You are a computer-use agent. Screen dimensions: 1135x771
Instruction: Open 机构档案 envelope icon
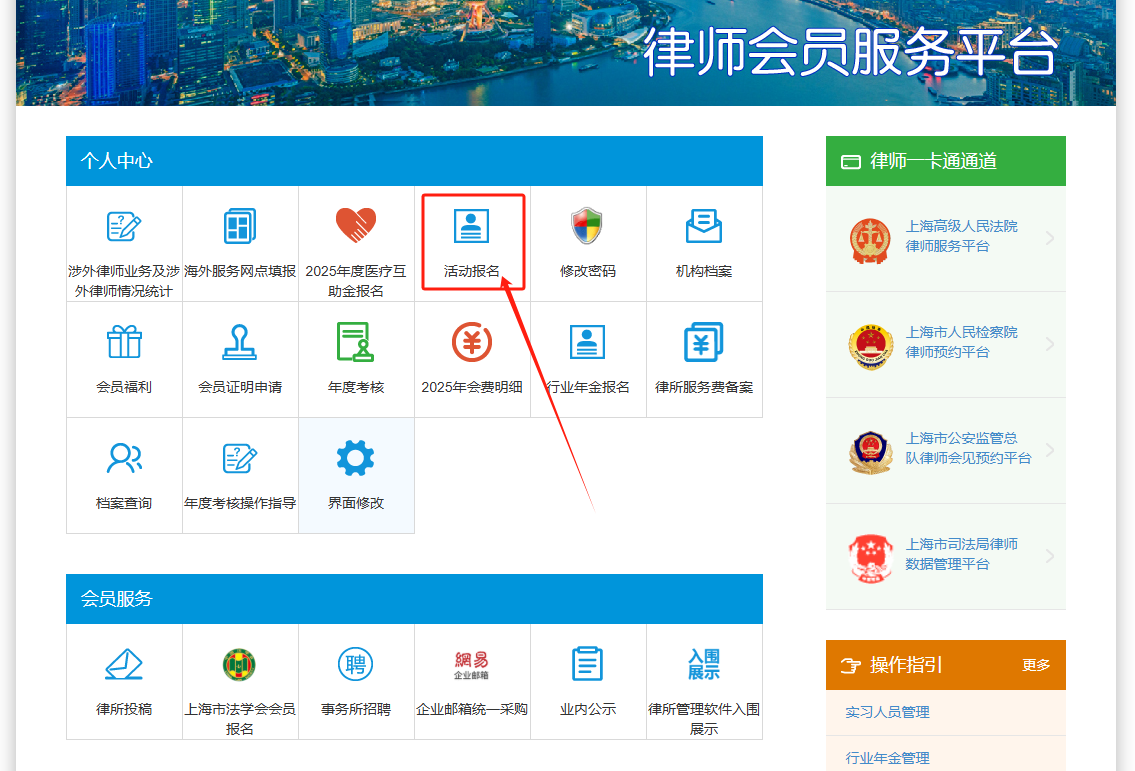(704, 227)
